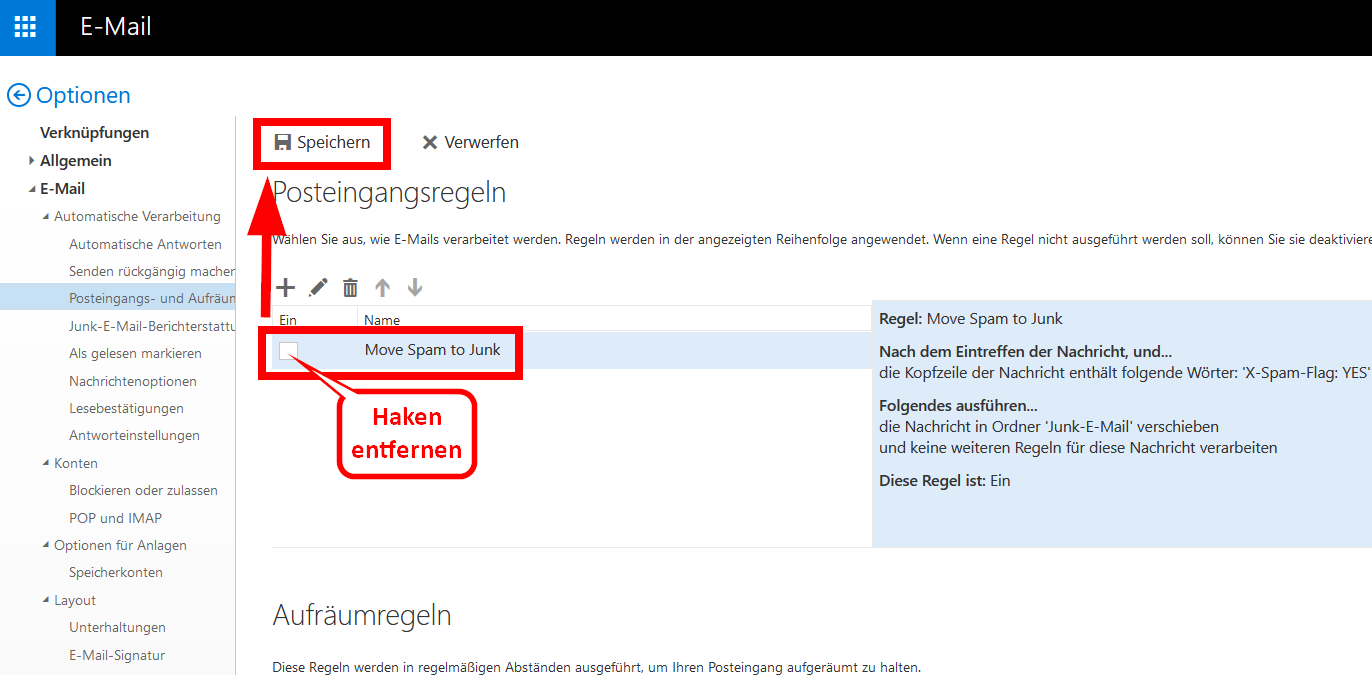Click the Optionen heading link
The height and width of the screenshot is (675, 1372).
[83, 95]
